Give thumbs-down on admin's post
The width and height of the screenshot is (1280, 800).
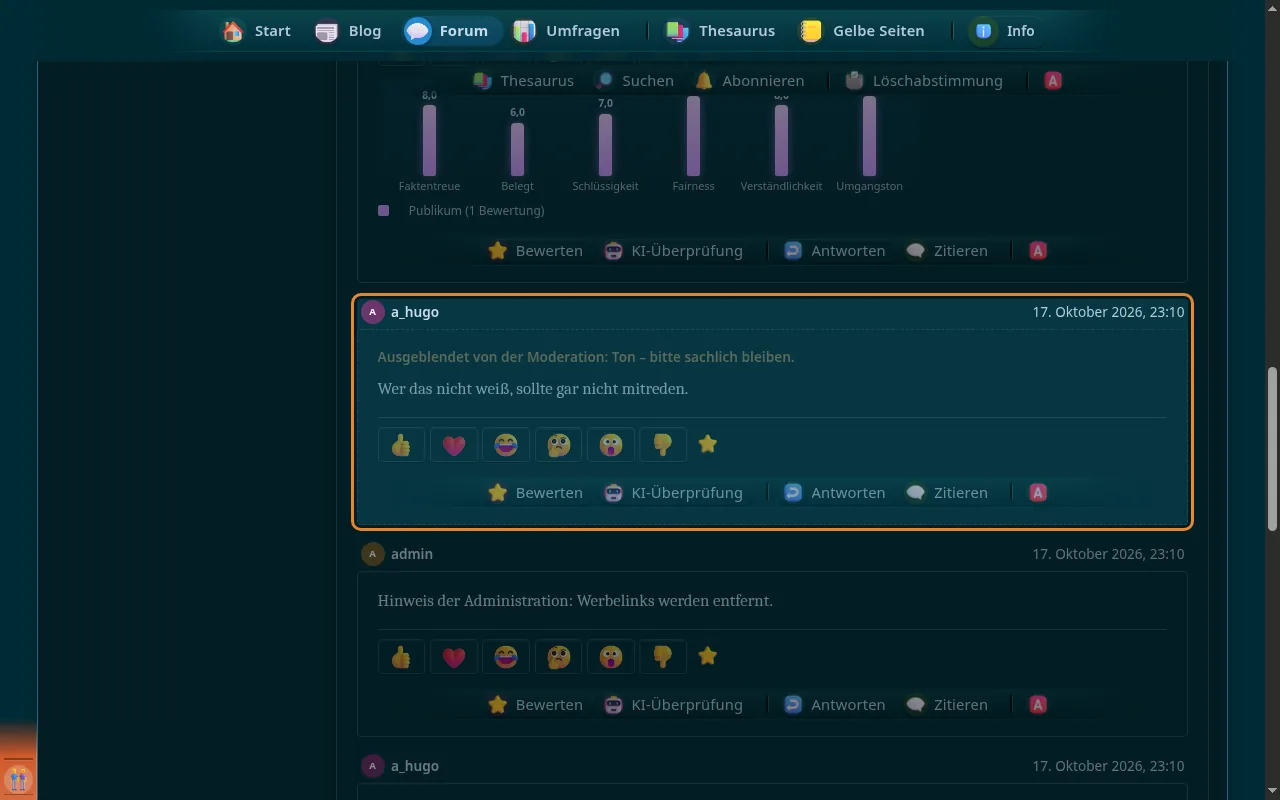pyautogui.click(x=662, y=656)
